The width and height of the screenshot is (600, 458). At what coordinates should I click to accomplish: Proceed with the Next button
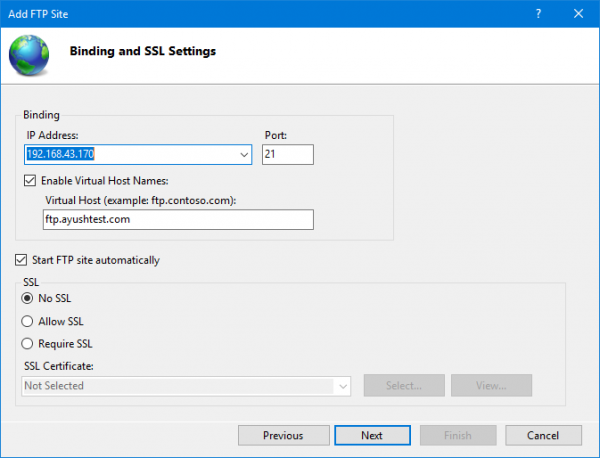(x=372, y=435)
